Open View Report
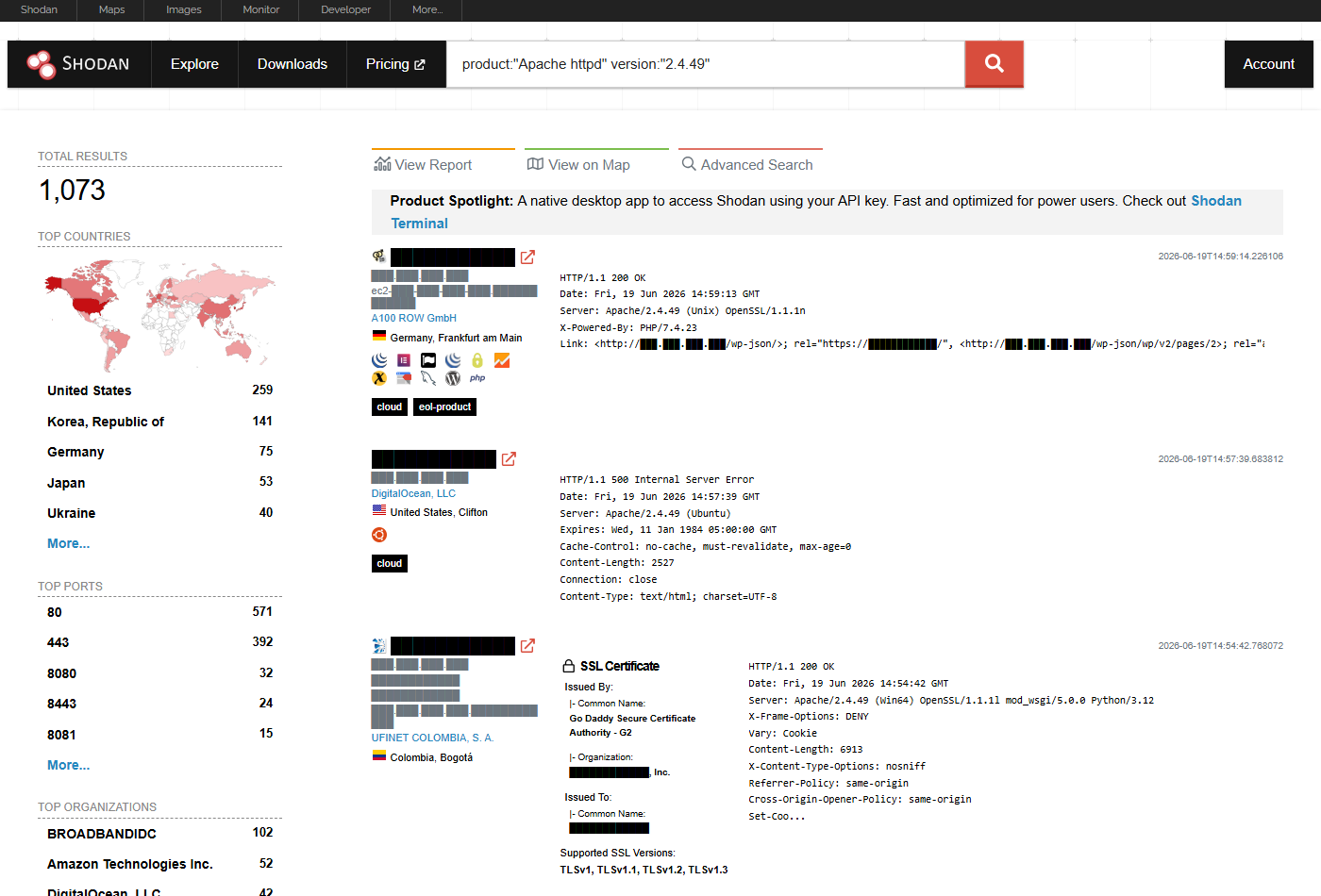 coord(423,164)
